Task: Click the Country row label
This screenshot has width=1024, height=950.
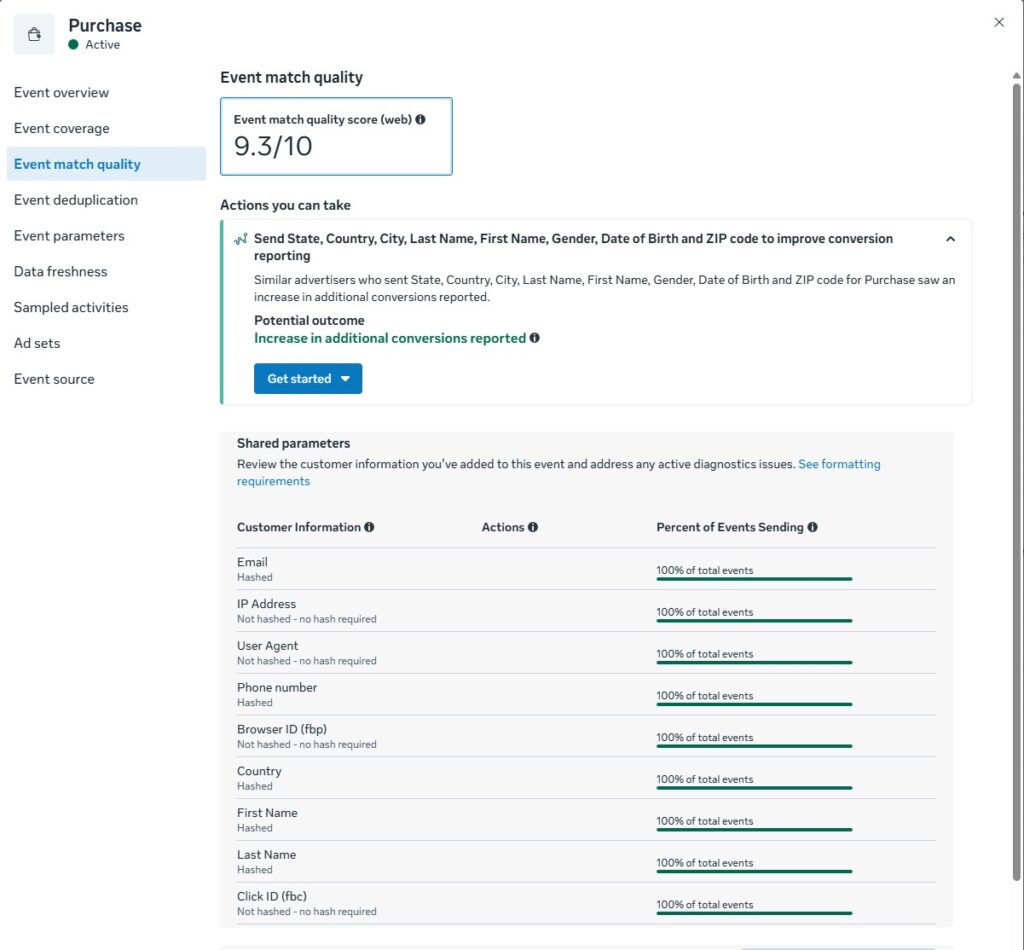Action: 259,771
